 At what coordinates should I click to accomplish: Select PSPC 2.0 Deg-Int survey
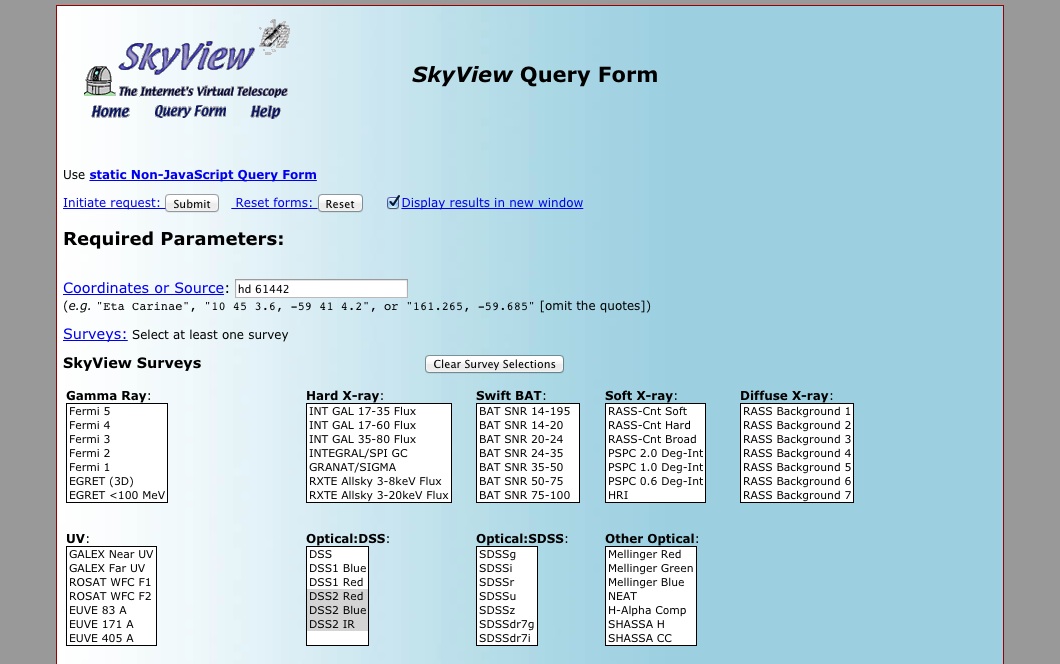[655, 453]
